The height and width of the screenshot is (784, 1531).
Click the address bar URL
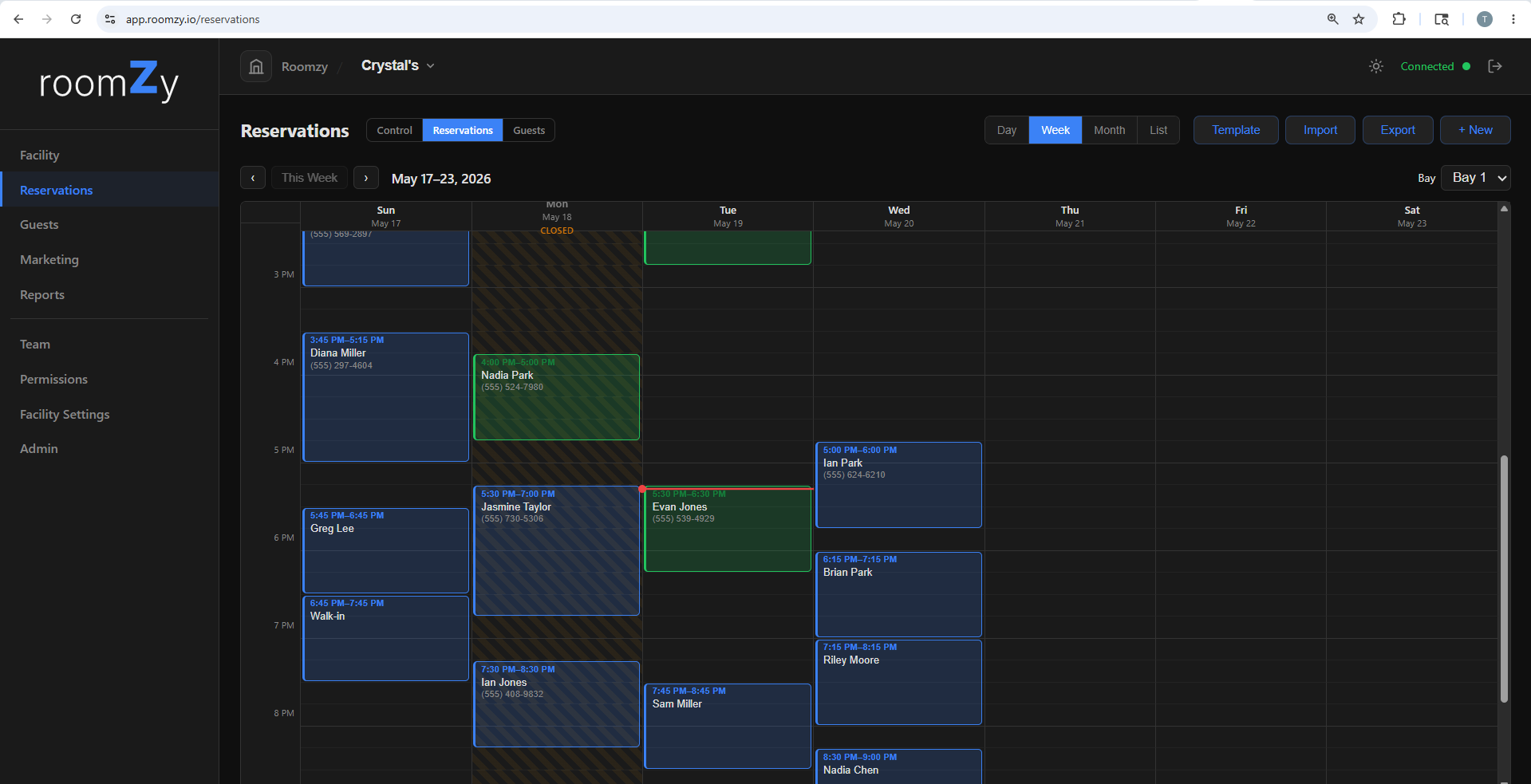pyautogui.click(x=192, y=19)
